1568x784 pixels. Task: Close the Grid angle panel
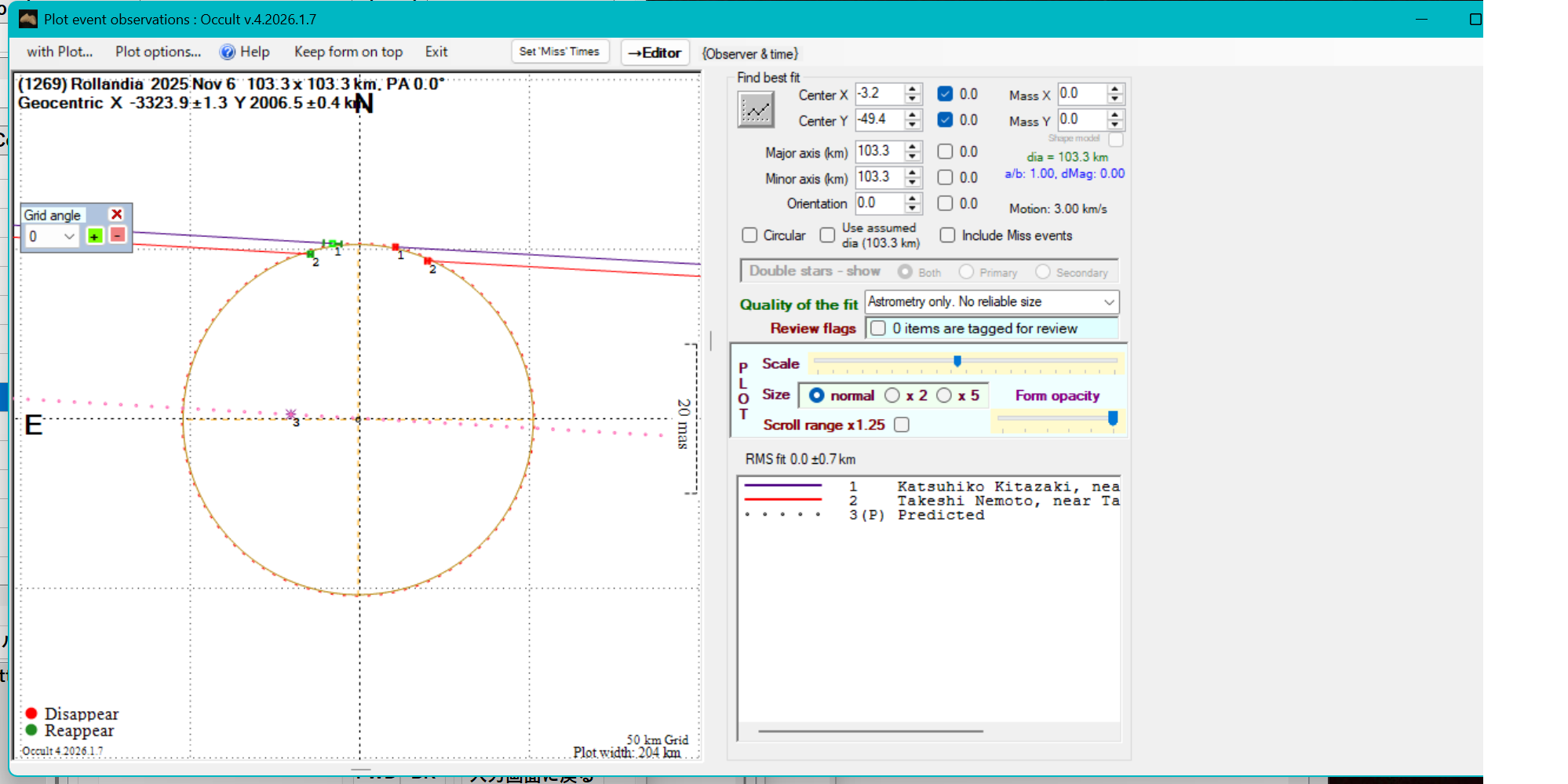[117, 214]
